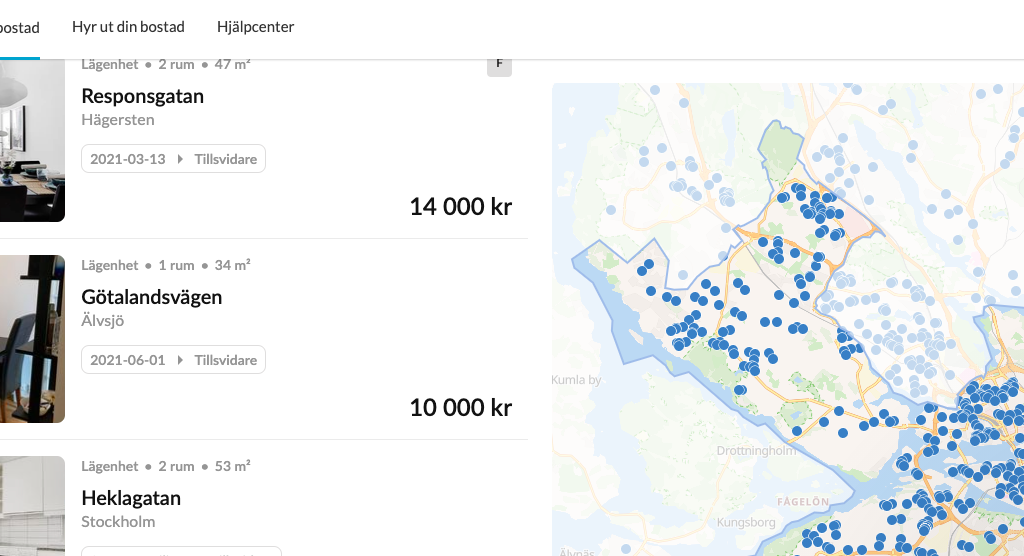This screenshot has height=556, width=1024.
Task: Click the FÅGELÖN label on map
Action: pyautogui.click(x=803, y=502)
